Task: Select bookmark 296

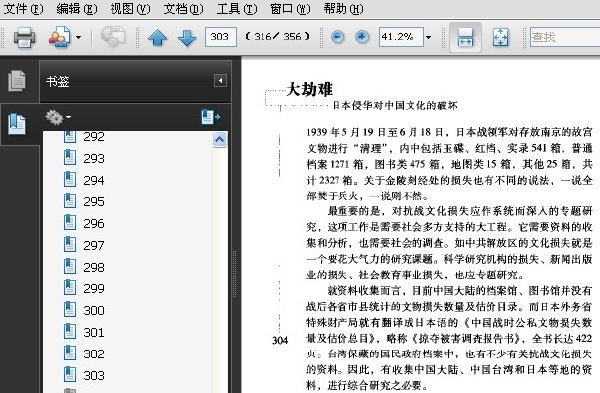Action: [x=94, y=223]
